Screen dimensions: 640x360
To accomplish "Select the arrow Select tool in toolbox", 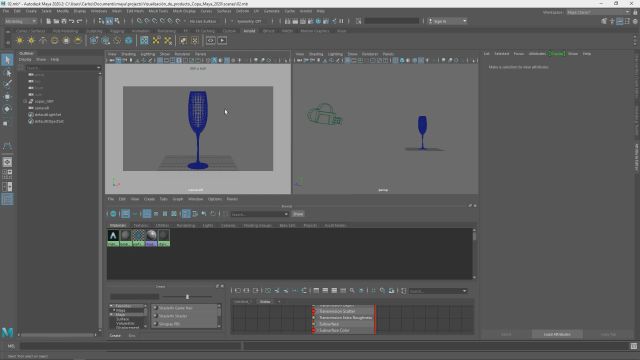I will 7,60.
